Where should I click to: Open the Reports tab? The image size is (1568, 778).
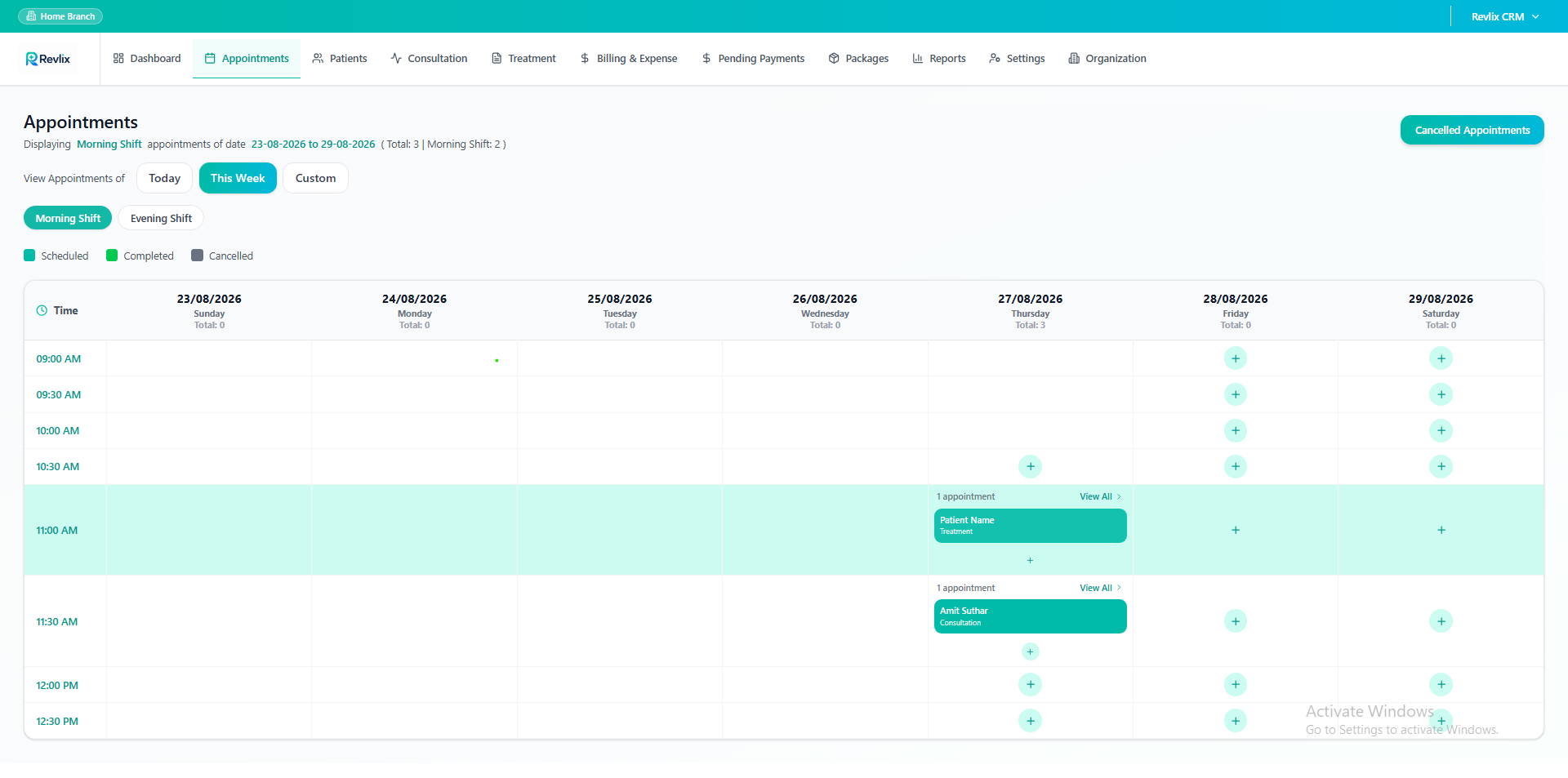(939, 59)
